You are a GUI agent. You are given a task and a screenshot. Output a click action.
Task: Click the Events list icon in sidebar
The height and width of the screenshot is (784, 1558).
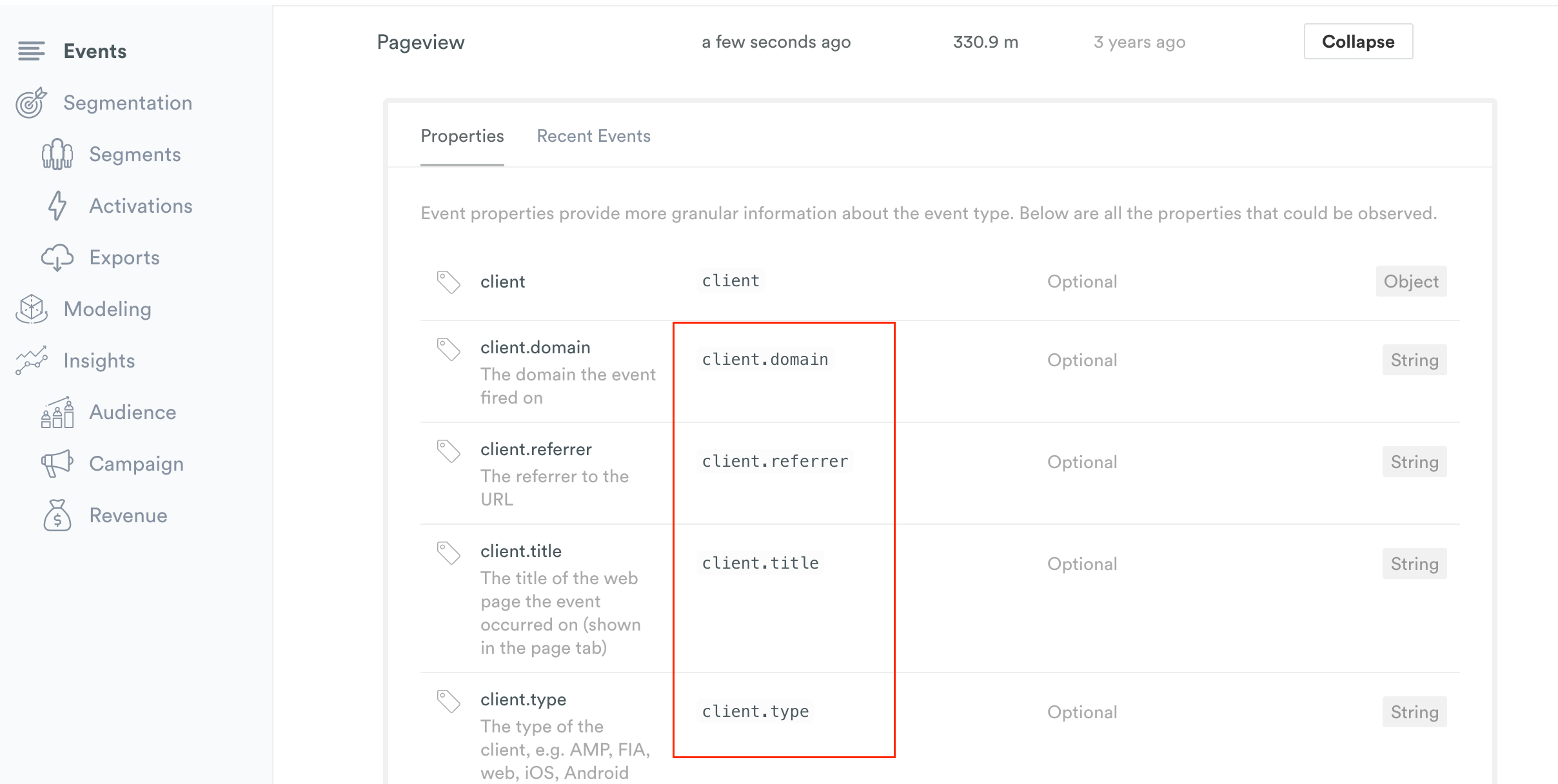pos(31,51)
